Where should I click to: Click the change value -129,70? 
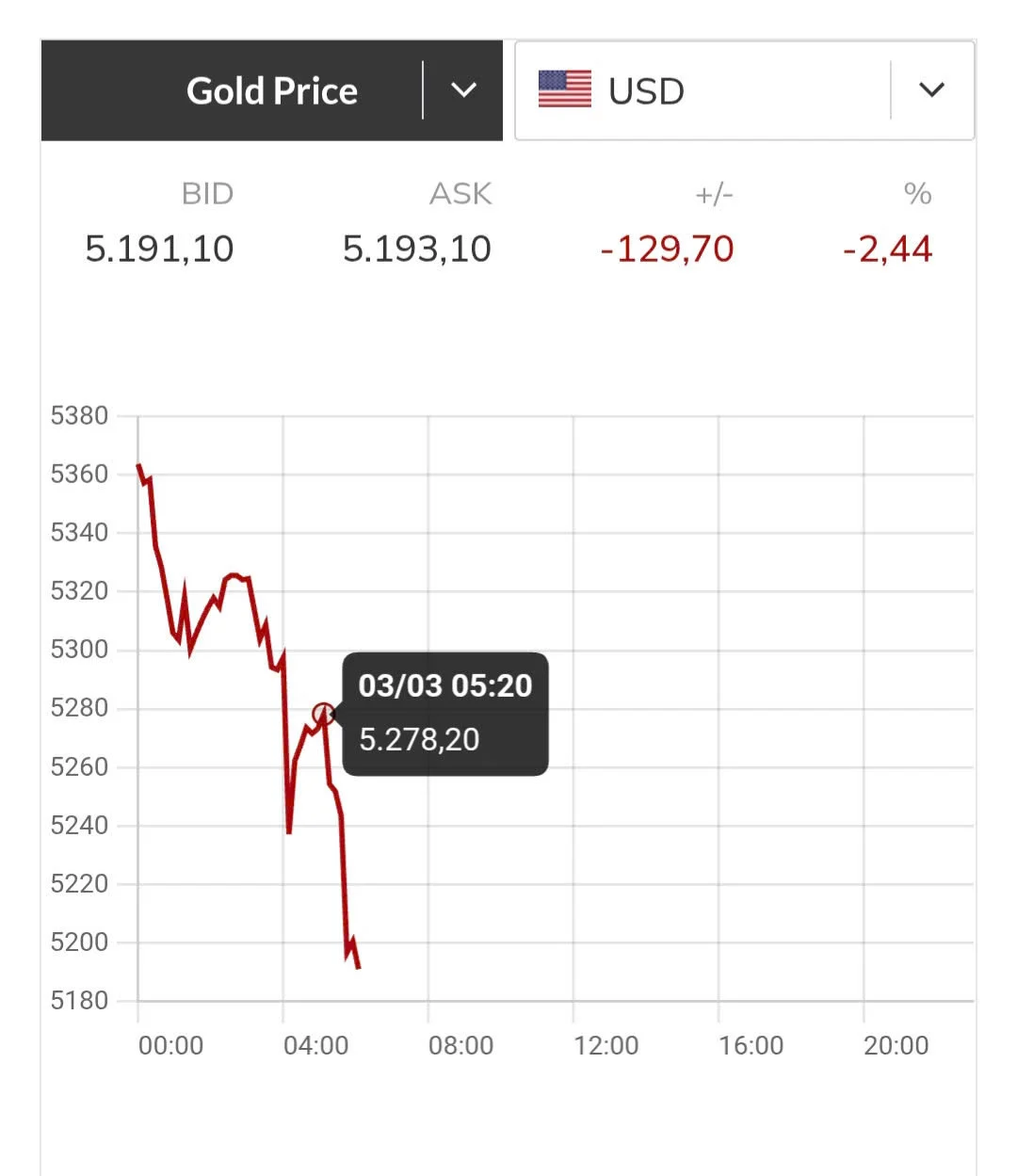[667, 249]
